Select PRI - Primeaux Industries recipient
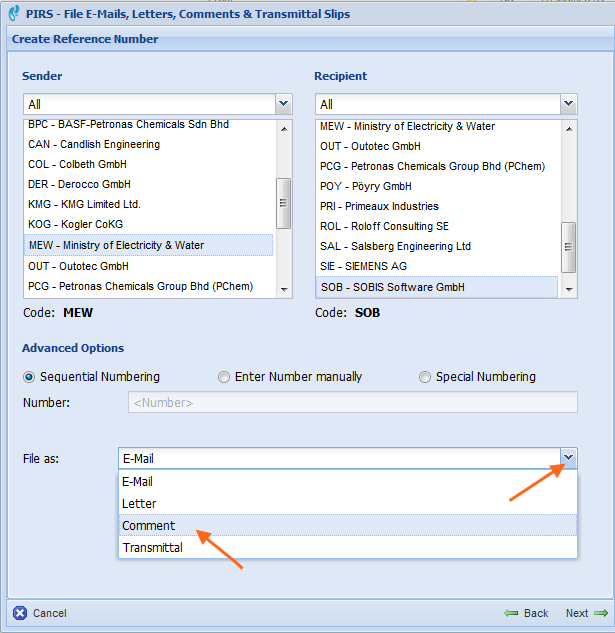 pyautogui.click(x=437, y=206)
